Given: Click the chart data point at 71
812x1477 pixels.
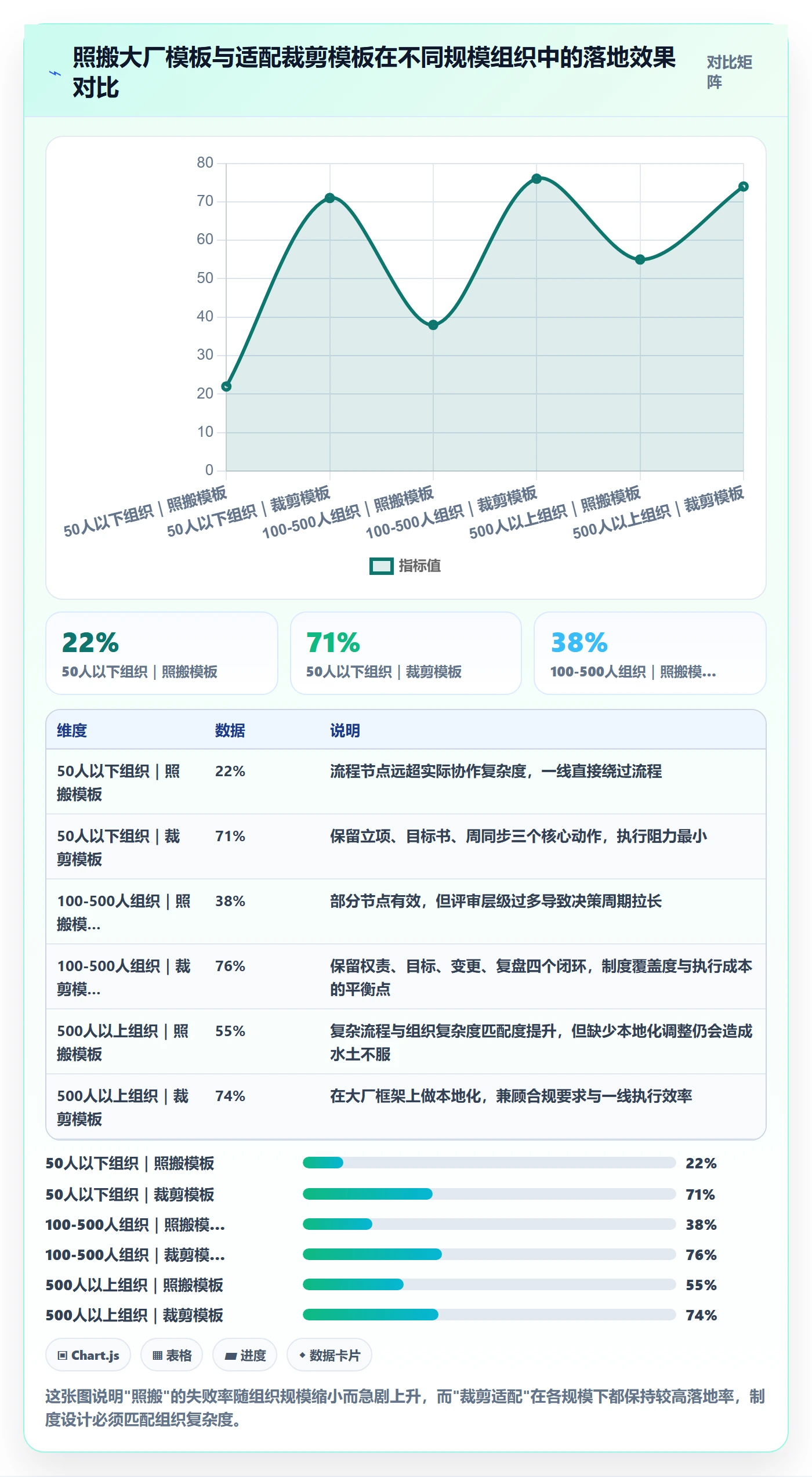Looking at the screenshot, I should click(x=330, y=198).
